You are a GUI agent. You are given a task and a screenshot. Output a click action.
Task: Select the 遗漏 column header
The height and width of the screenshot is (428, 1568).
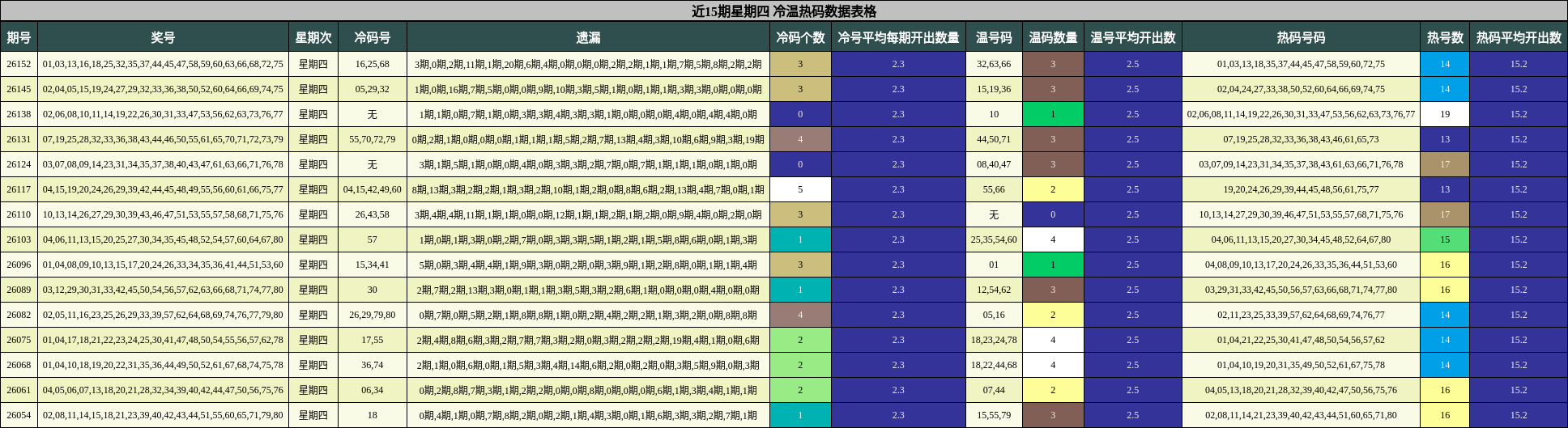(588, 37)
